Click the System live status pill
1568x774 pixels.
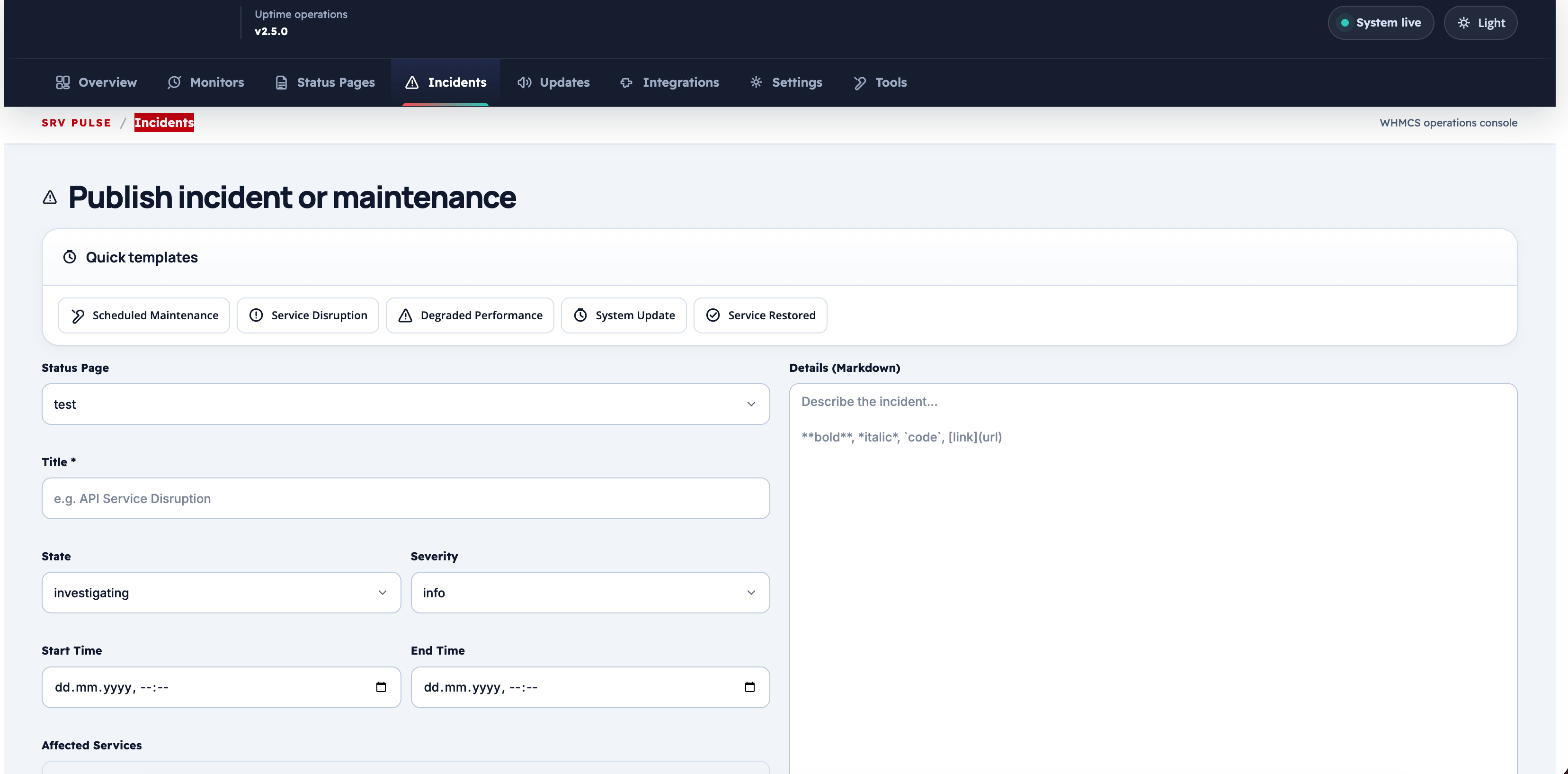[1381, 23]
